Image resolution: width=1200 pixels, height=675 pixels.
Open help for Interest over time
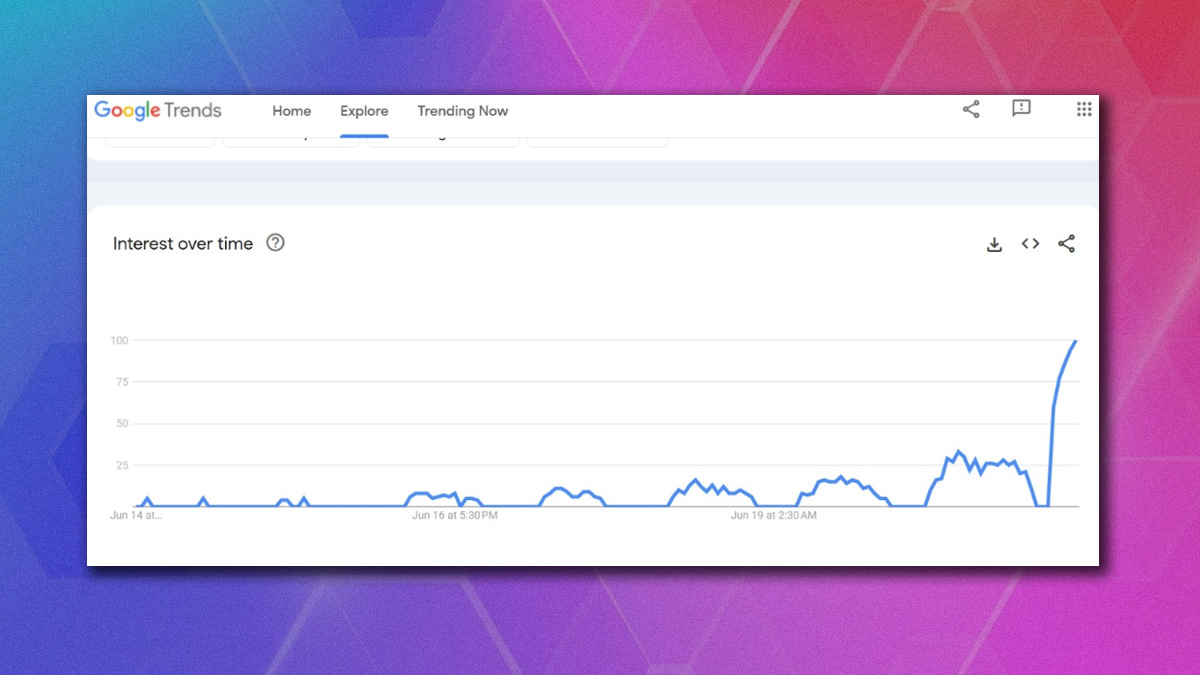click(275, 243)
